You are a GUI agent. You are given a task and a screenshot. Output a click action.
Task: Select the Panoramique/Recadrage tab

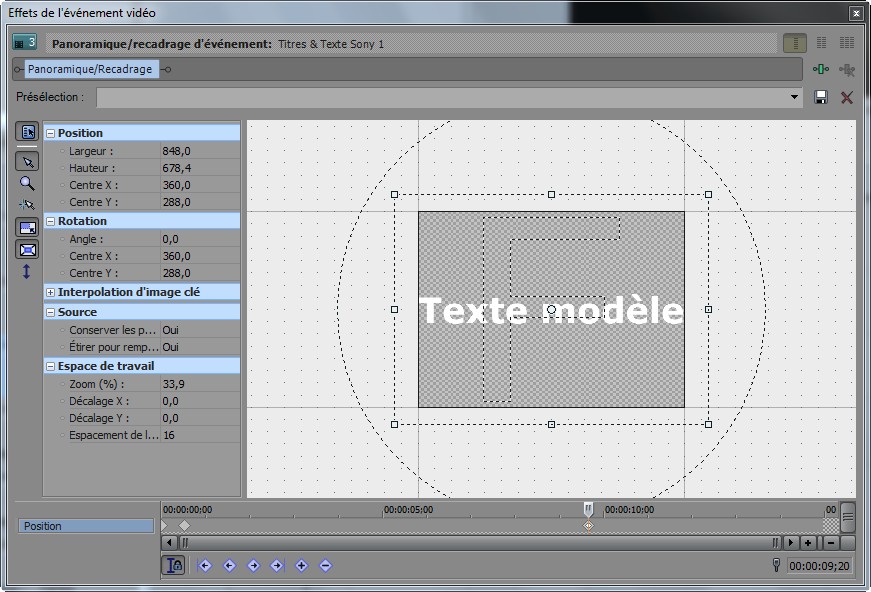click(90, 69)
